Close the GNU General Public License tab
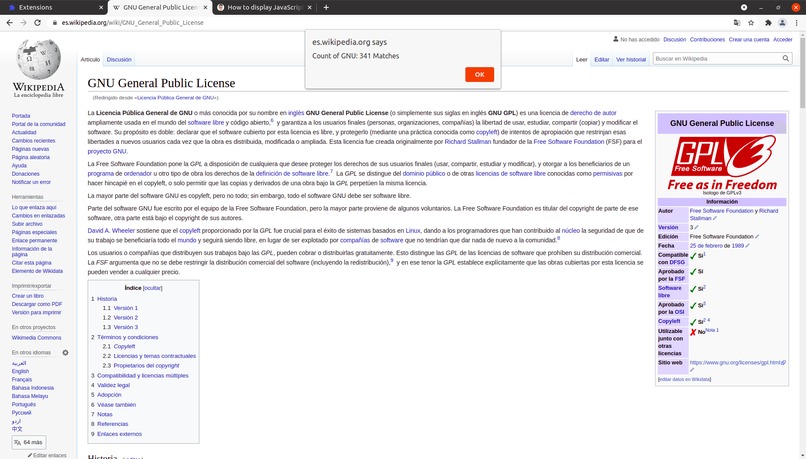Viewport: 806px width, 459px height. point(206,7)
